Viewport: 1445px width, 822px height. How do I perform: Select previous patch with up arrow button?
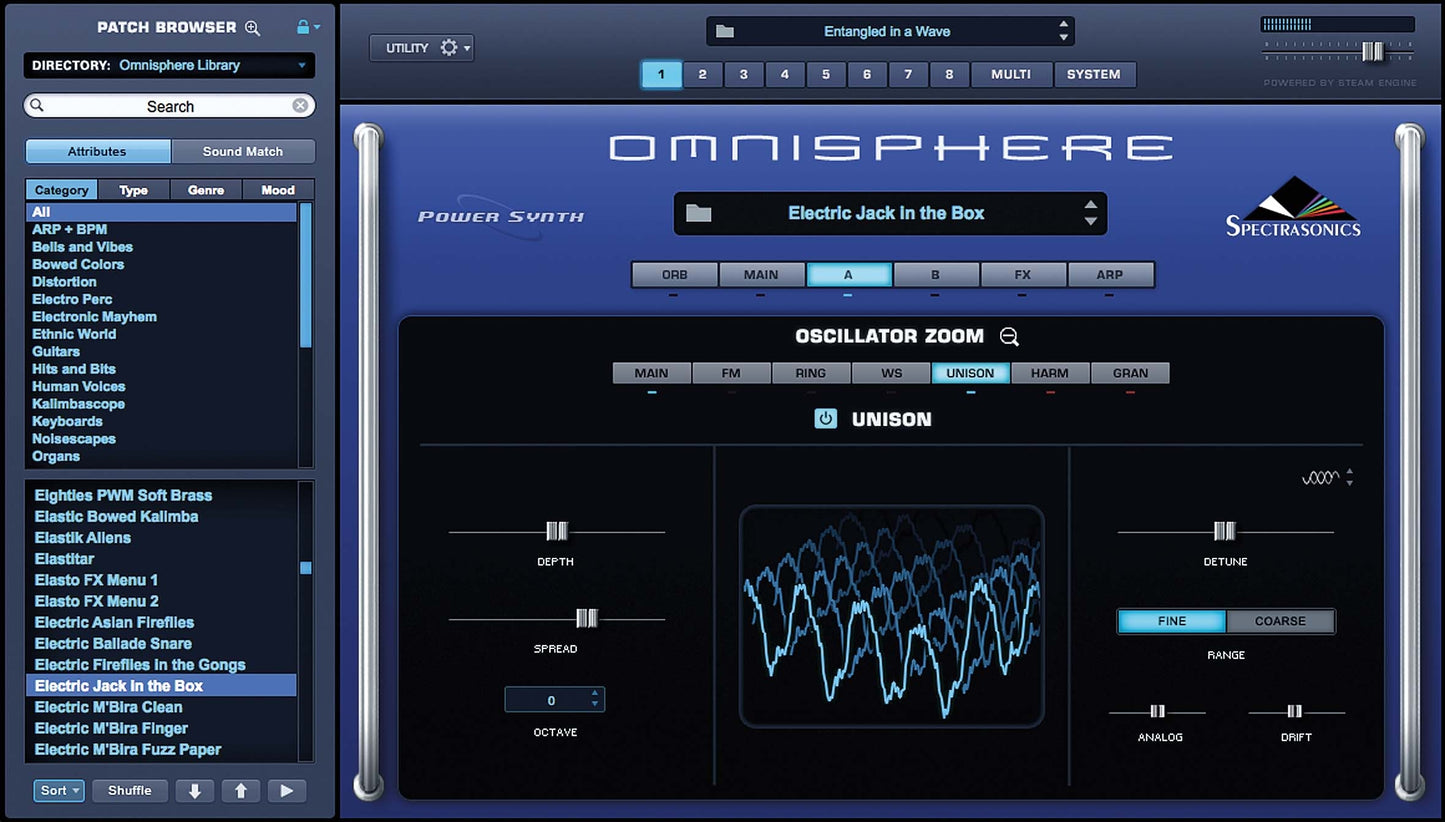point(241,791)
